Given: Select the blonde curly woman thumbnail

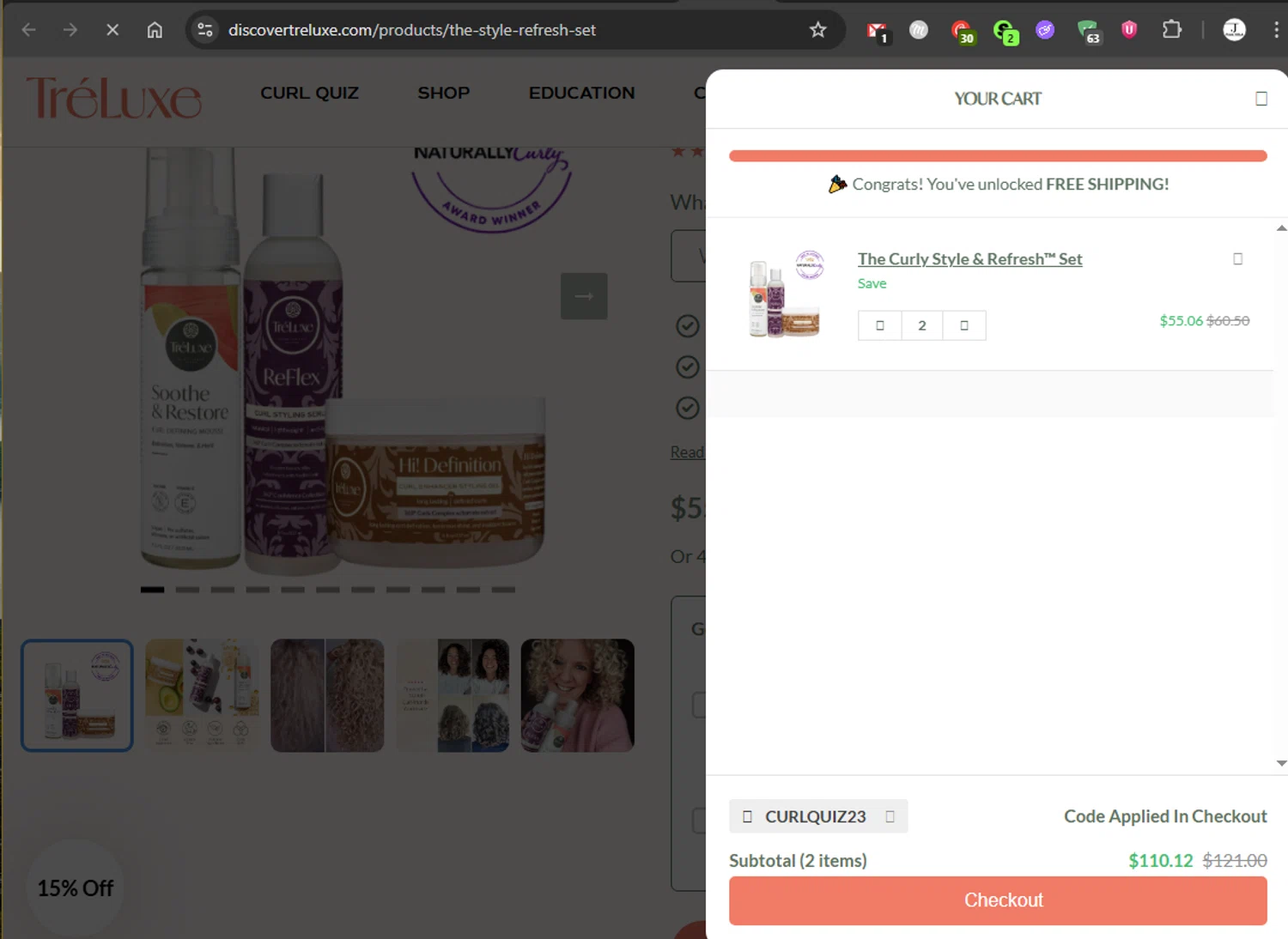Looking at the screenshot, I should (x=578, y=695).
